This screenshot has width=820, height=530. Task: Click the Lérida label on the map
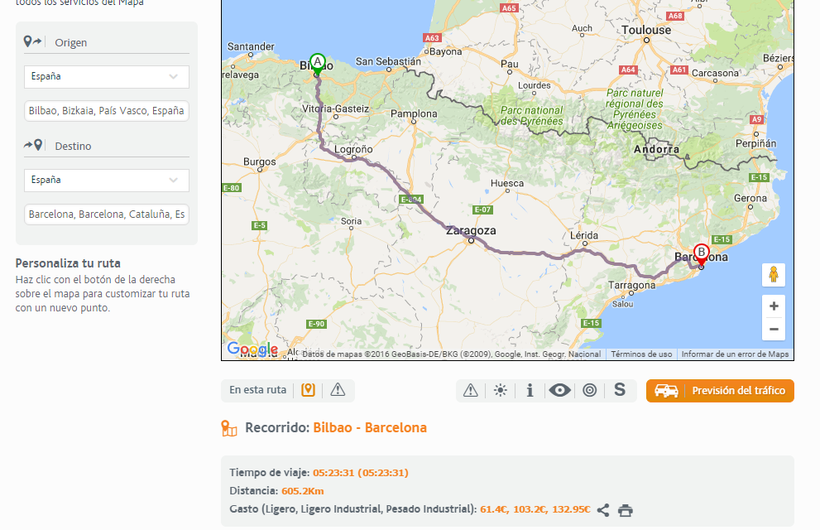pyautogui.click(x=584, y=235)
